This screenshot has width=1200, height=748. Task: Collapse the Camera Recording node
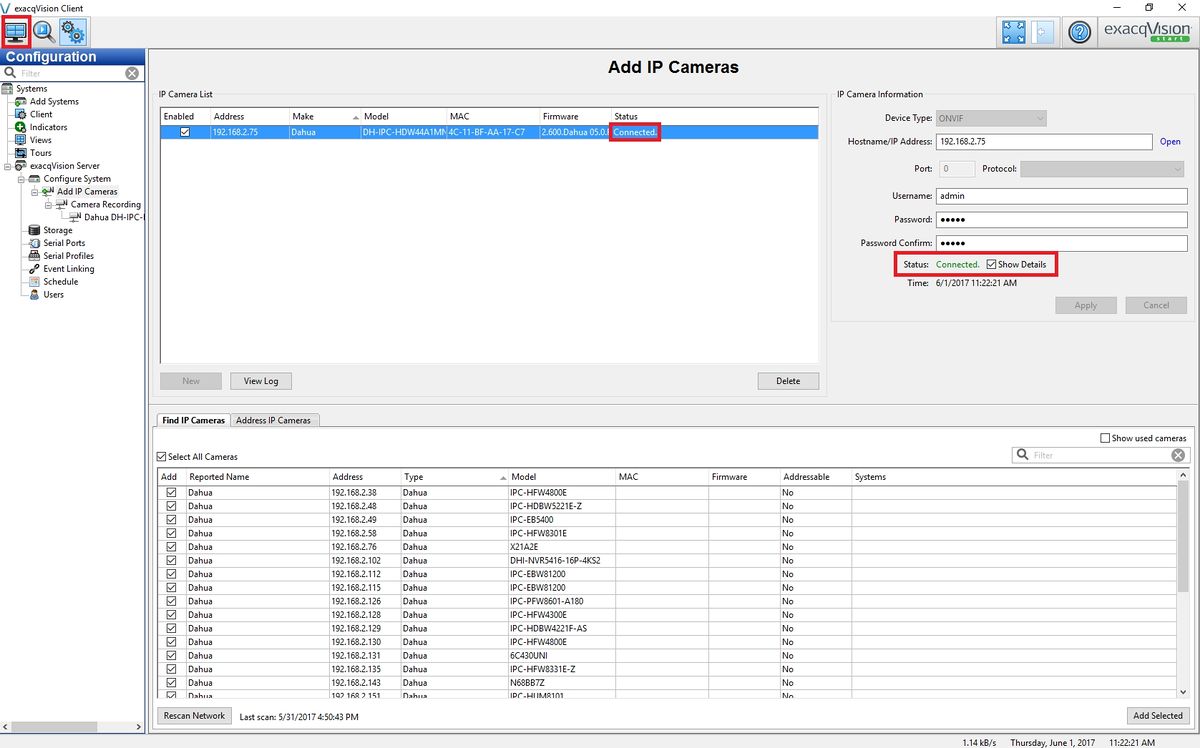(47, 205)
